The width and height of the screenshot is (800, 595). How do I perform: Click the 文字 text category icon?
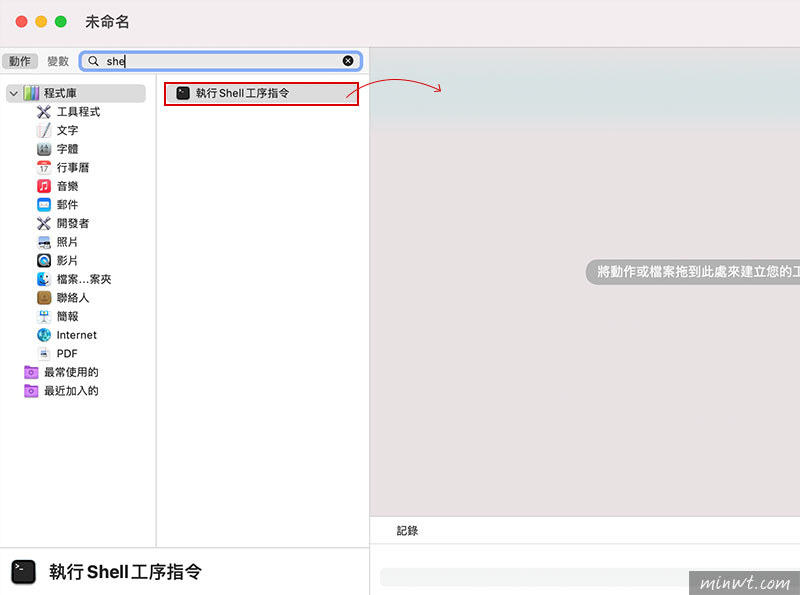click(44, 130)
